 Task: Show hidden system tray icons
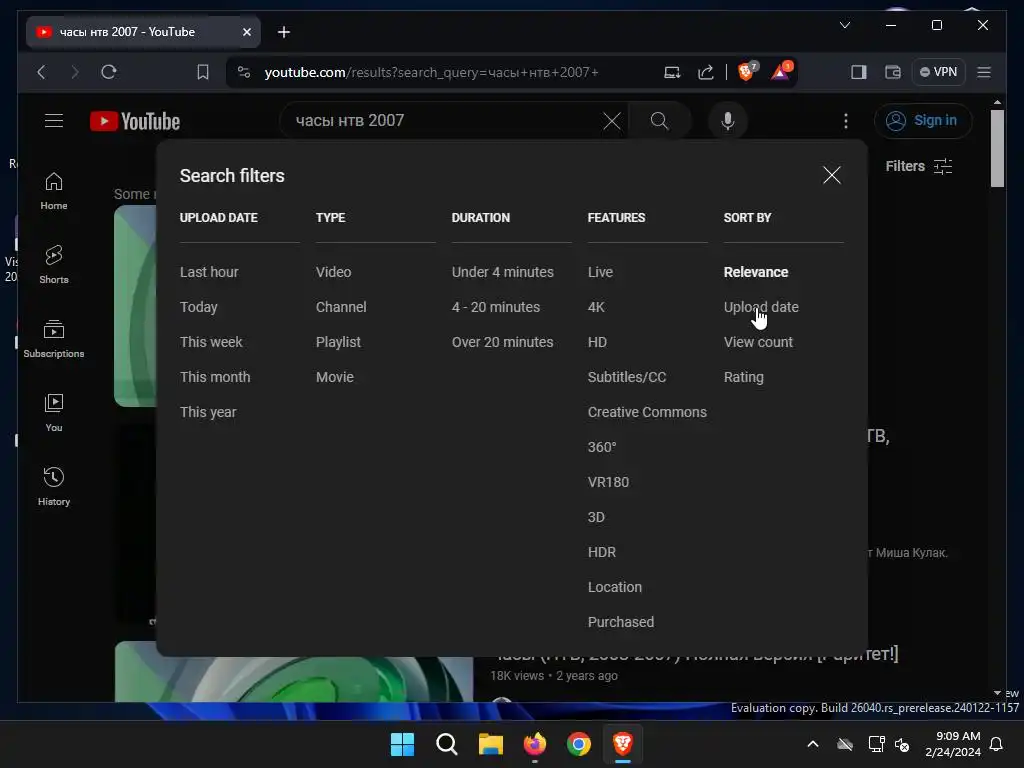[x=813, y=744]
